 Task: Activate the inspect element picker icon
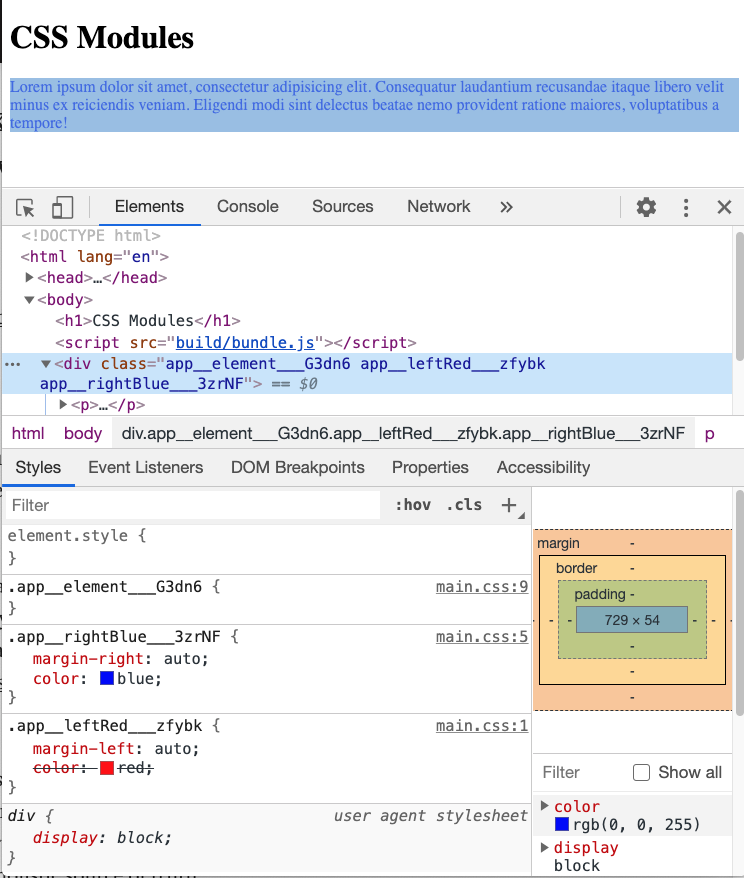25,207
